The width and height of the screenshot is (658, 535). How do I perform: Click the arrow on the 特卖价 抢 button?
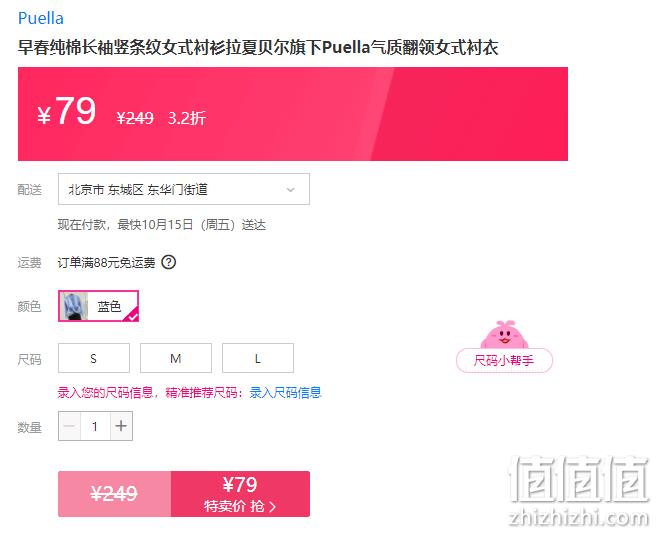pos(273,507)
